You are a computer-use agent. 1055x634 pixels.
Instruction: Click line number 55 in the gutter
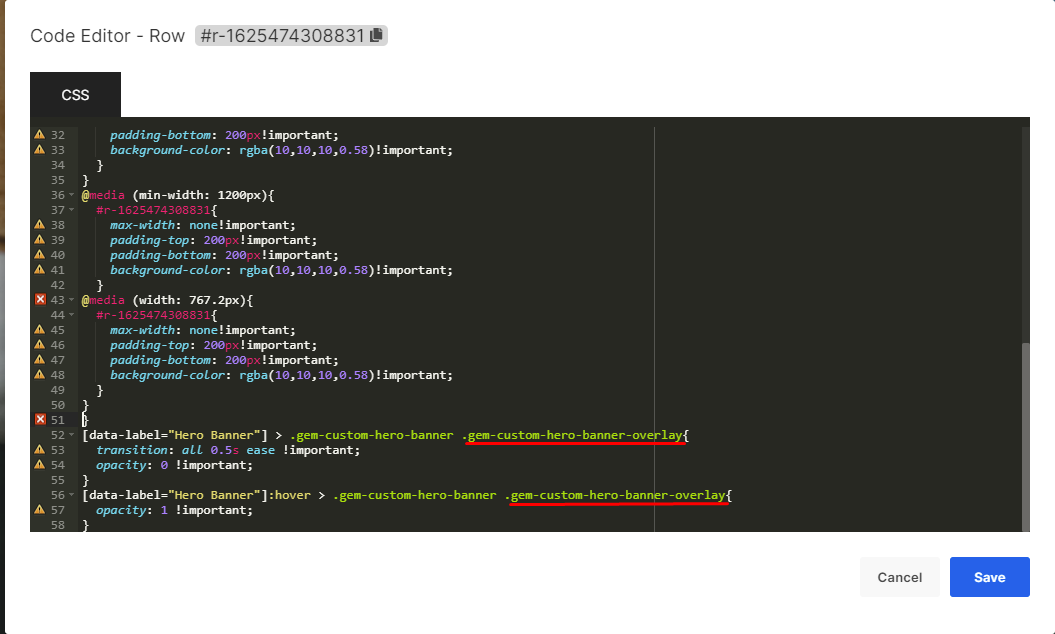[x=58, y=480]
